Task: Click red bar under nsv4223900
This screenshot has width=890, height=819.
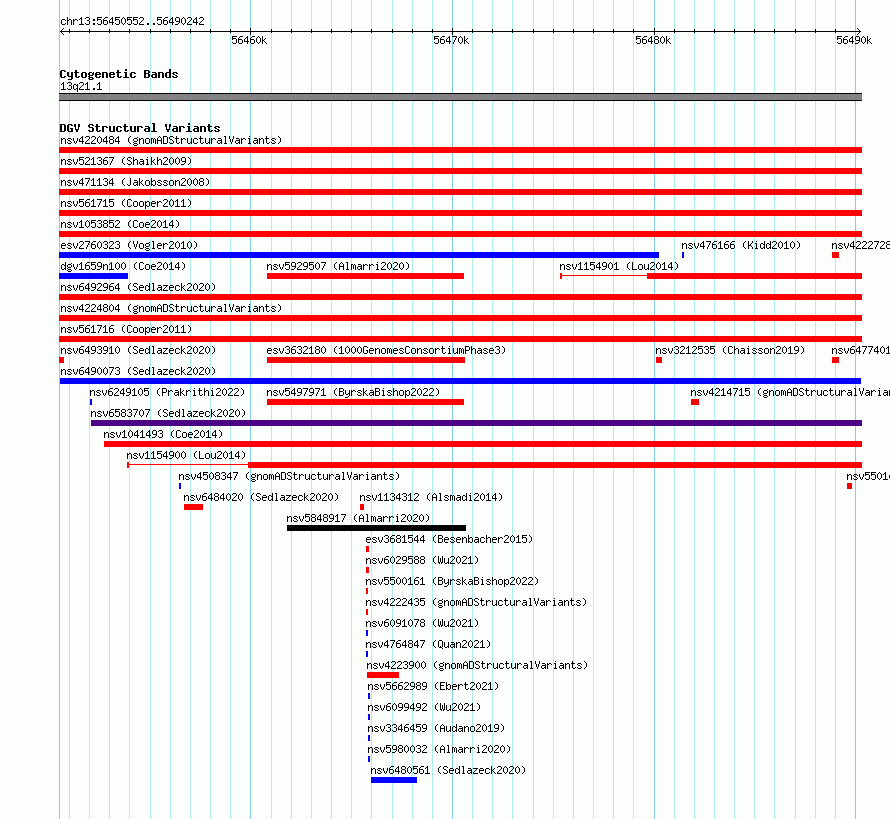Action: (383, 675)
